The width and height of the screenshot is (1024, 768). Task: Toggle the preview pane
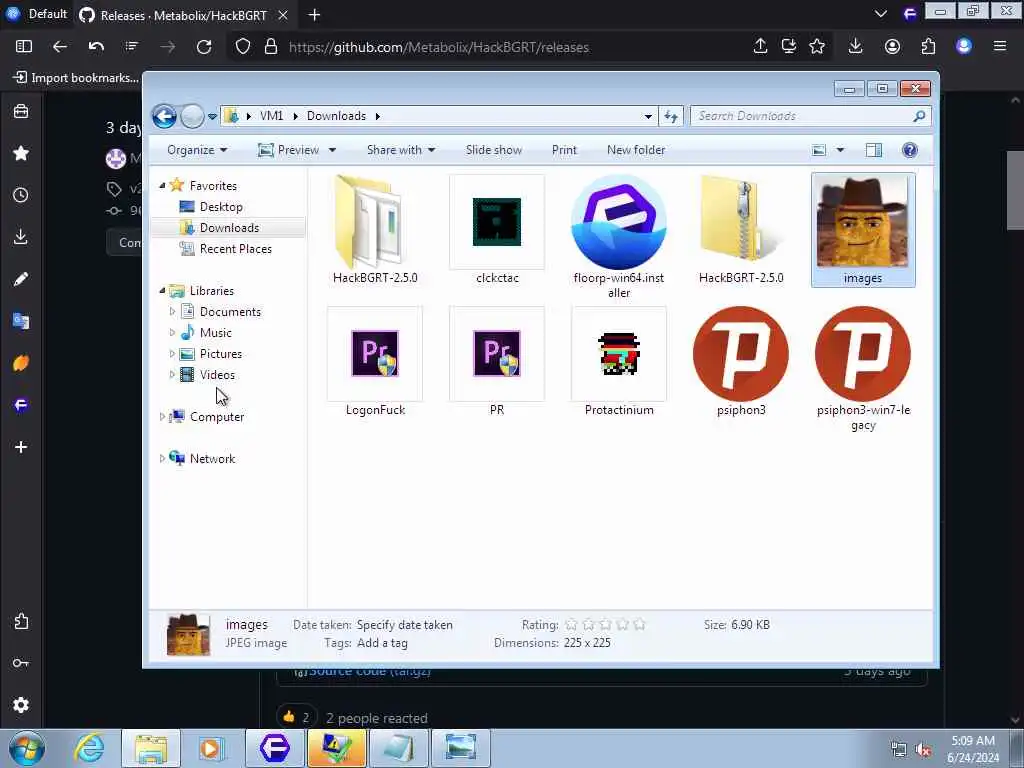(x=874, y=150)
